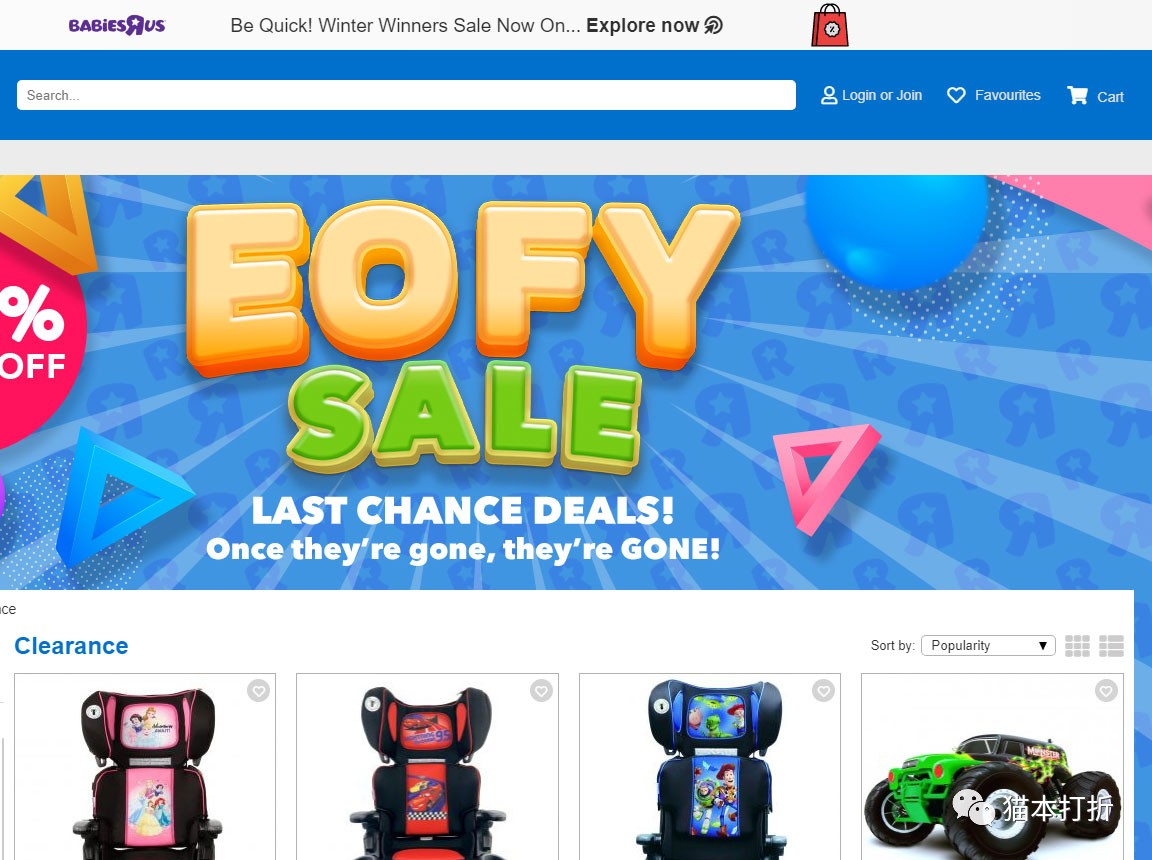
Task: Open the Sort by Popularity dropdown
Action: tap(988, 646)
